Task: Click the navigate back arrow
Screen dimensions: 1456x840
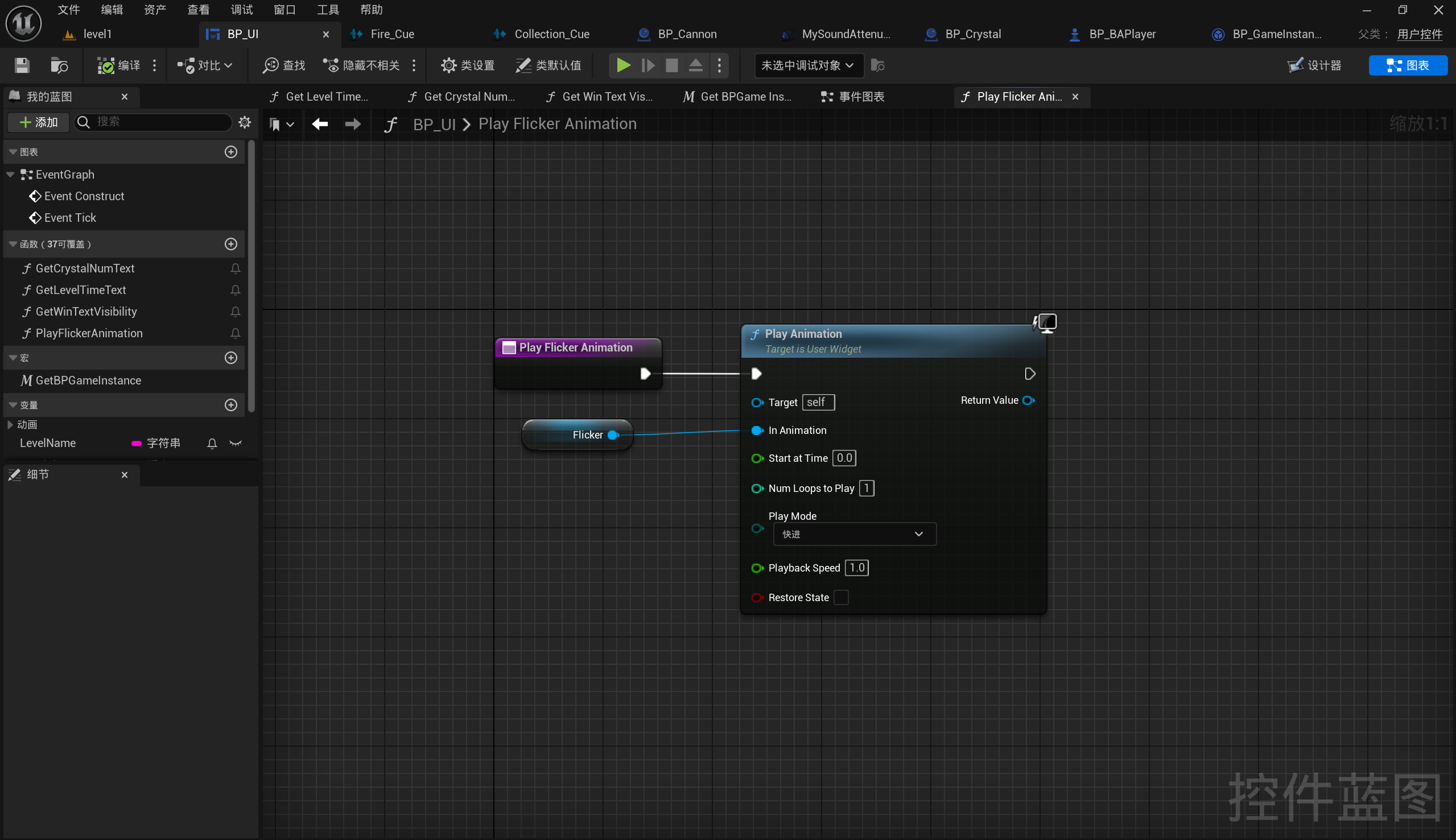Action: (320, 123)
